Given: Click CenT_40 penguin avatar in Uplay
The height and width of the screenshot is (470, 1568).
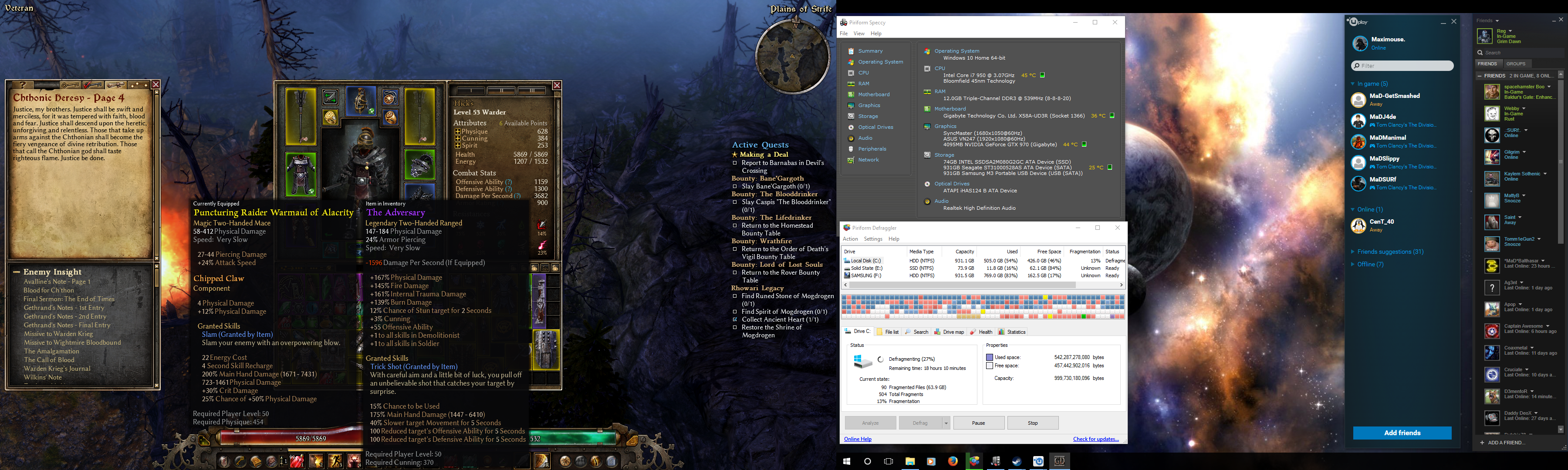Looking at the screenshot, I should [x=1358, y=225].
